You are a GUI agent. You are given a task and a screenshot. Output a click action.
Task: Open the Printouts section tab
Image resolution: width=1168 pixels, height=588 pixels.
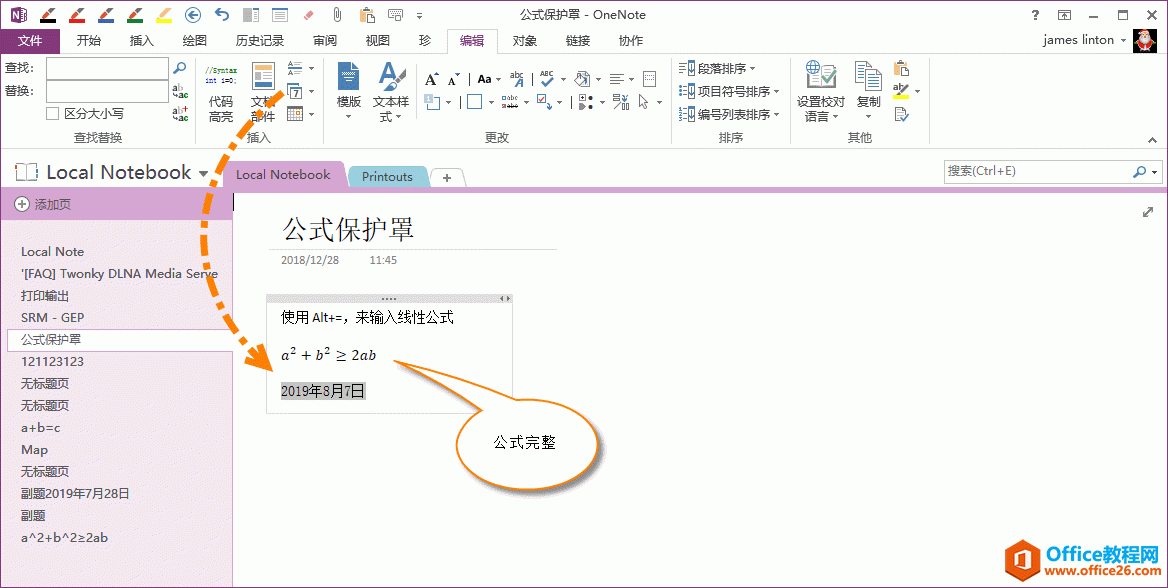[x=387, y=177]
